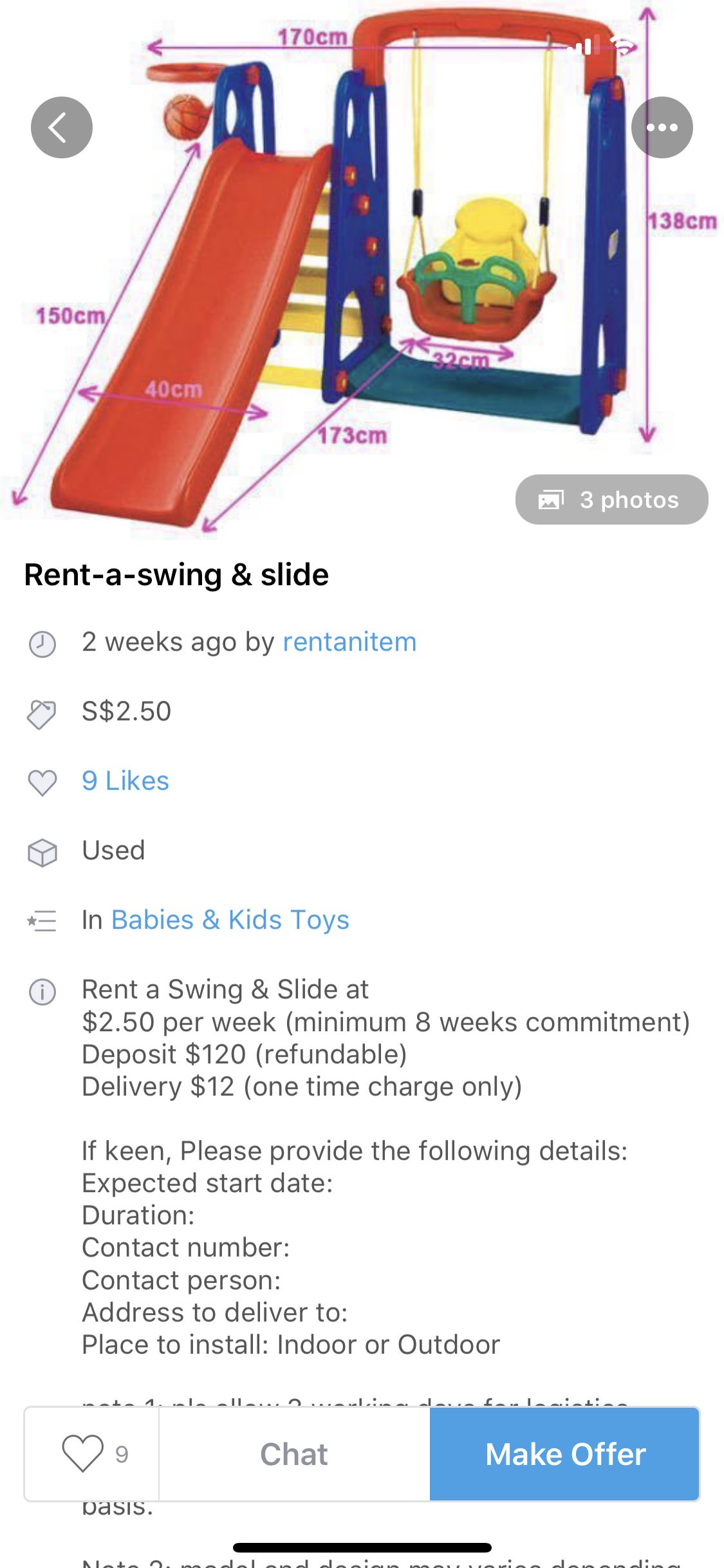Open seller profile rentanitem
724x1568 pixels.
[x=349, y=642]
